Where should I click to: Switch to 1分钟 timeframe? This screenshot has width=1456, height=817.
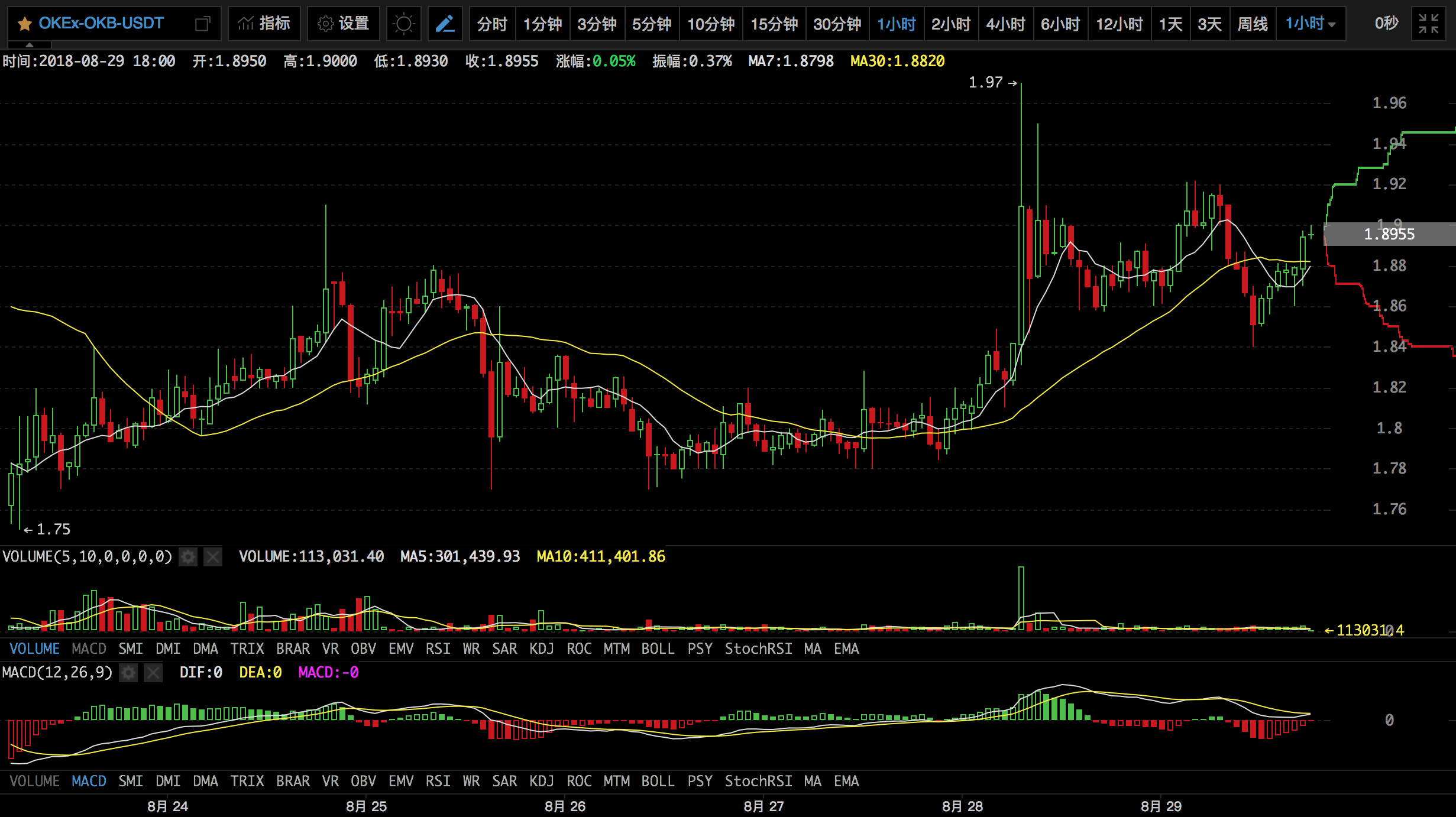coord(542,24)
